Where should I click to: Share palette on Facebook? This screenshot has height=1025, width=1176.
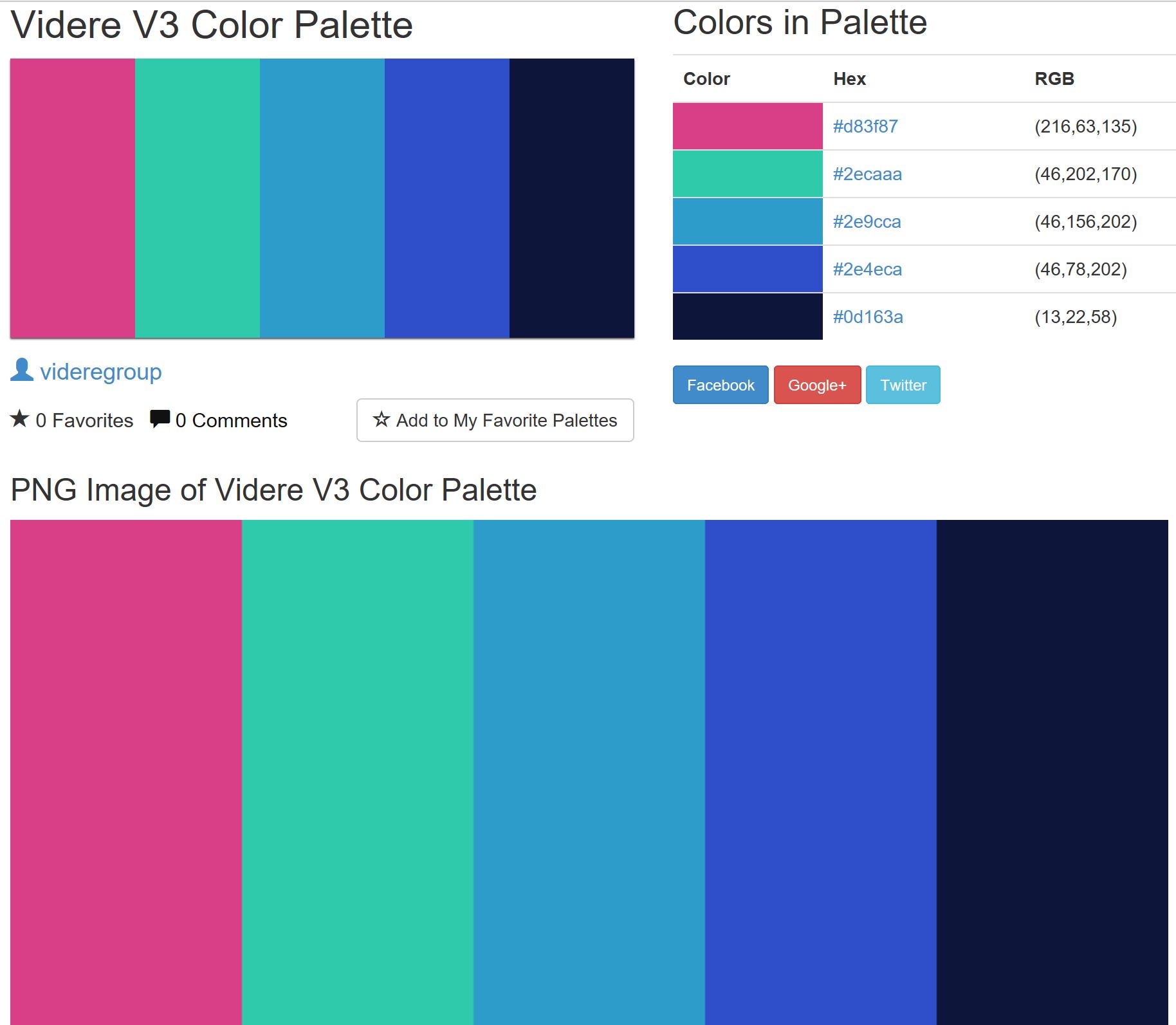(721, 385)
